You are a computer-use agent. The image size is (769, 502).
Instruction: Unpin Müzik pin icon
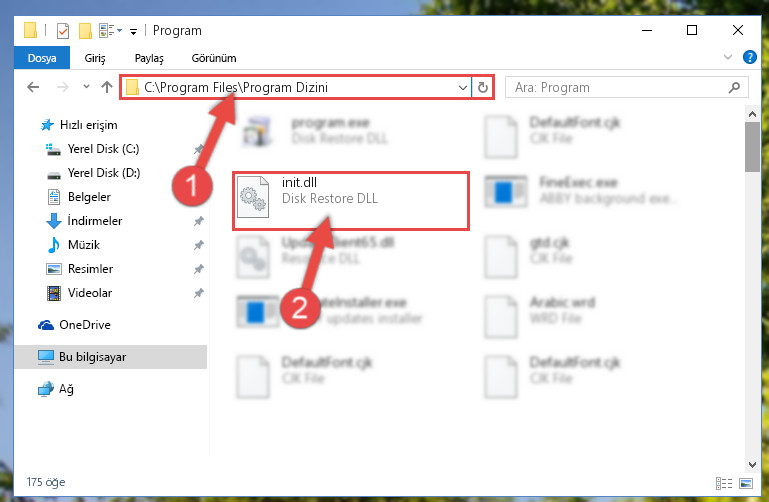point(199,245)
